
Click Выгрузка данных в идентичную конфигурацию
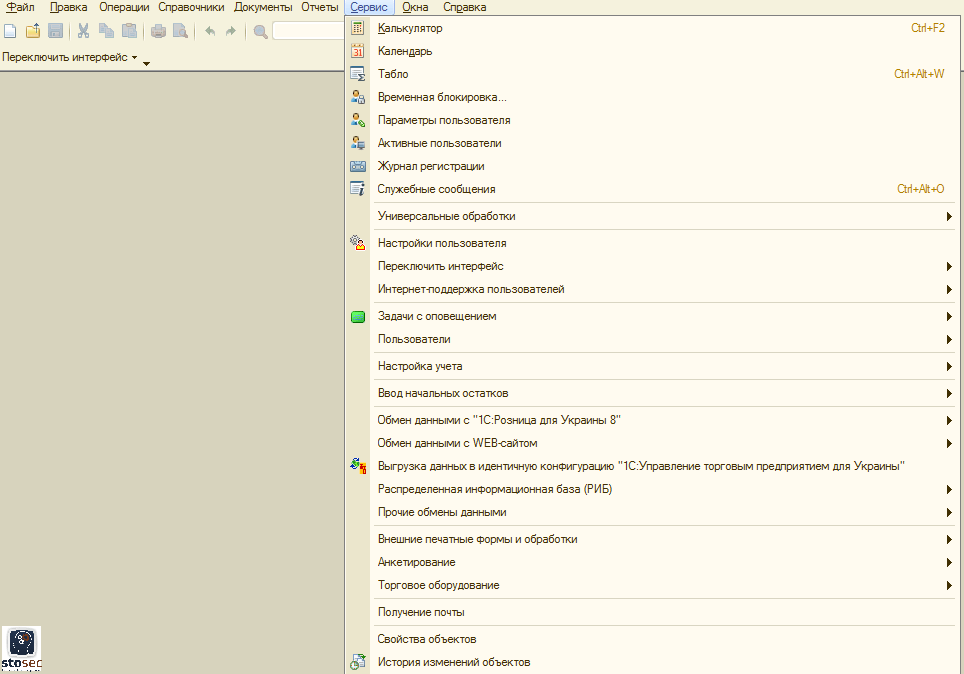click(x=640, y=466)
